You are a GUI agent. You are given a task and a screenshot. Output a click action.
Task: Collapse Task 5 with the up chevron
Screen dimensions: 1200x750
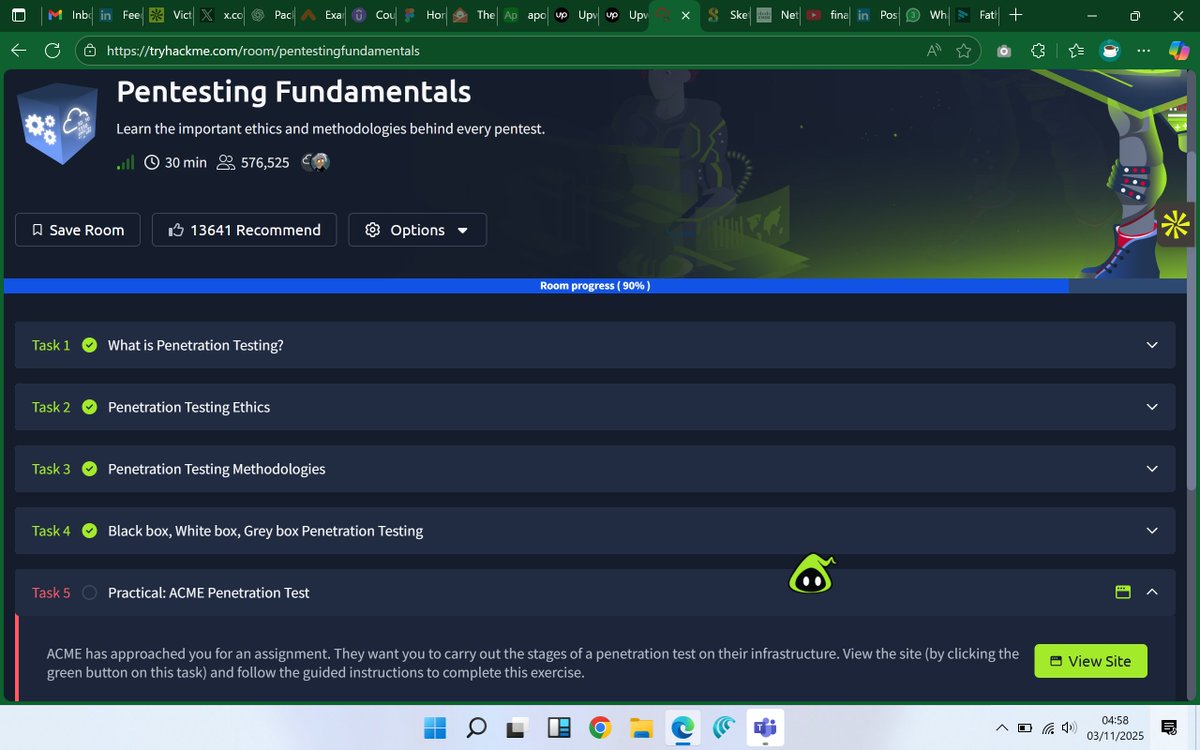tap(1152, 592)
